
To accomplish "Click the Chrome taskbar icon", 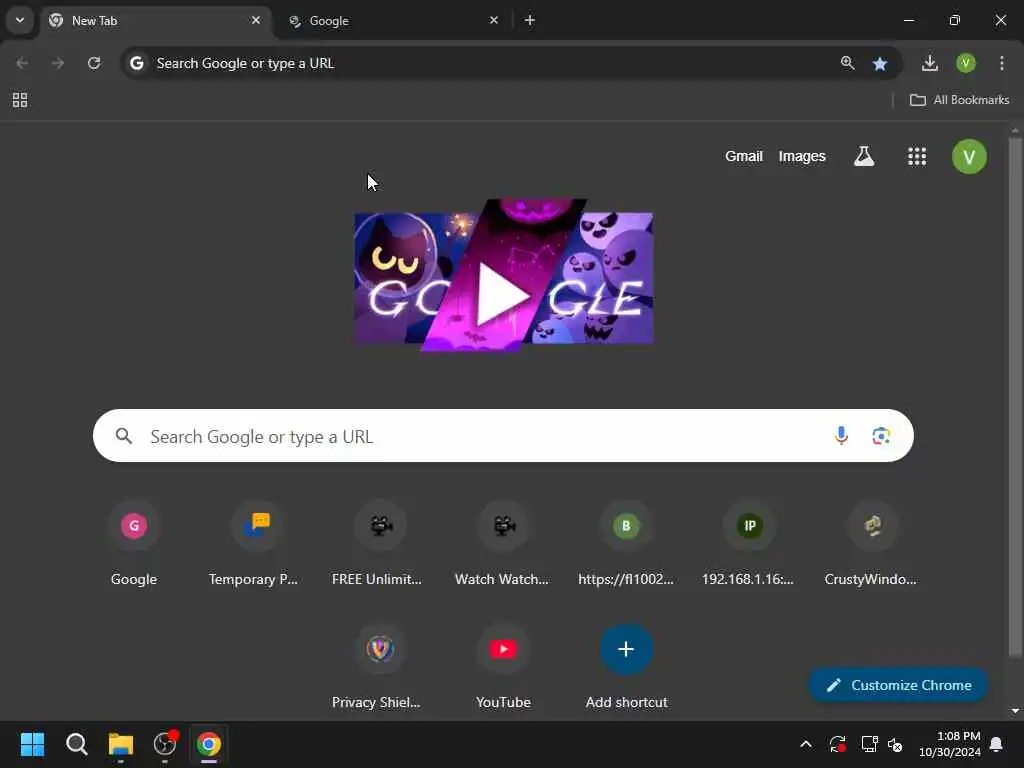I will click(208, 744).
